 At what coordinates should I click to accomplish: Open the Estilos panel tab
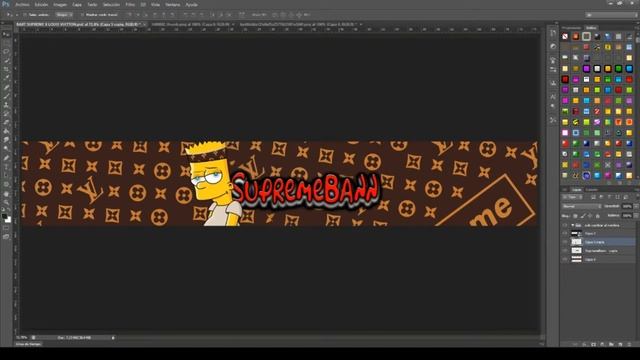[591, 28]
